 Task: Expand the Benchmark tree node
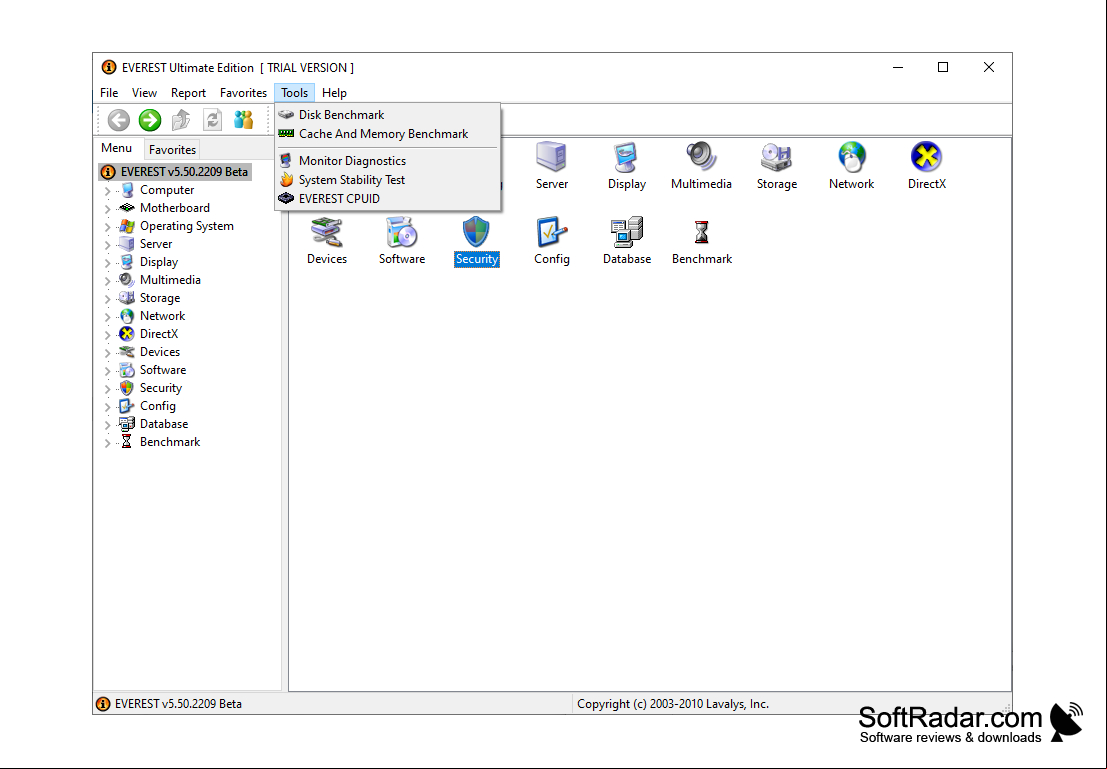107,443
